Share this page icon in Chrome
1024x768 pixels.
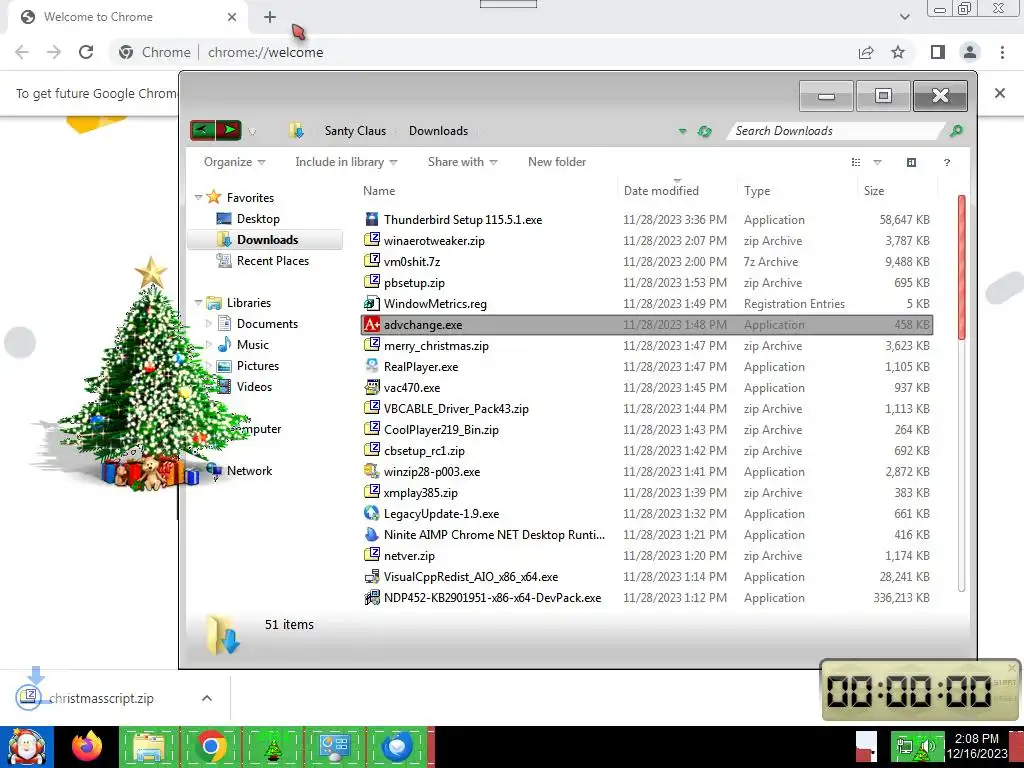pyautogui.click(x=866, y=52)
